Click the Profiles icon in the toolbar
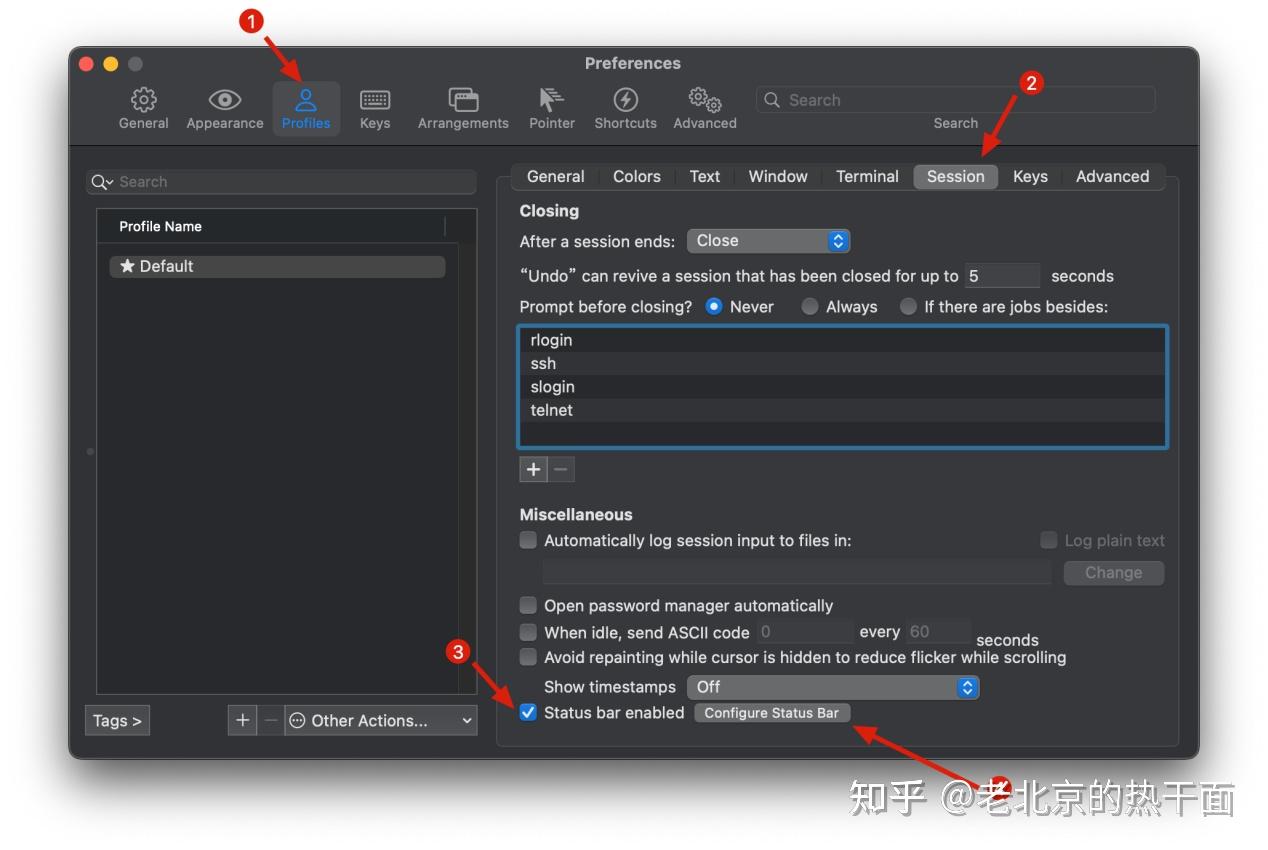 pos(306,107)
